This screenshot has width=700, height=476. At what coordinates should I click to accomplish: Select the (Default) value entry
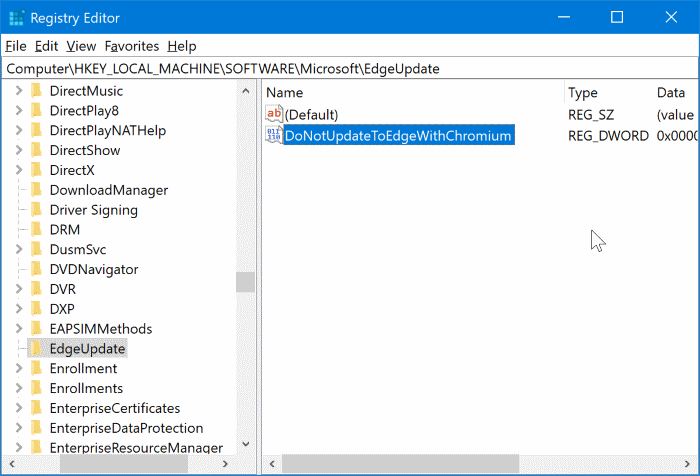pyautogui.click(x=311, y=115)
